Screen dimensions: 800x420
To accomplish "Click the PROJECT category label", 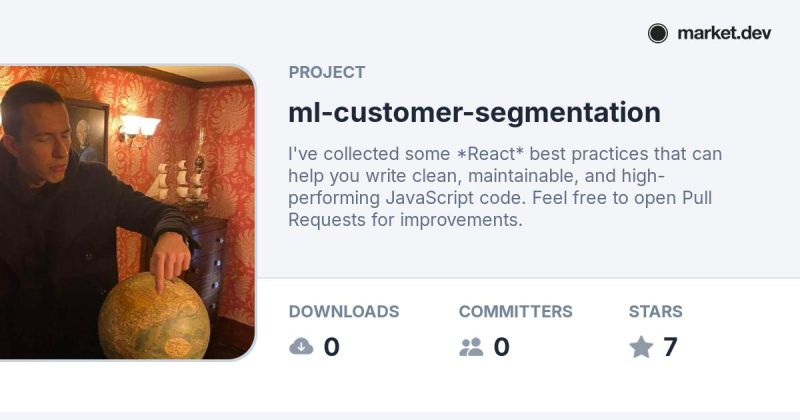I will (326, 72).
